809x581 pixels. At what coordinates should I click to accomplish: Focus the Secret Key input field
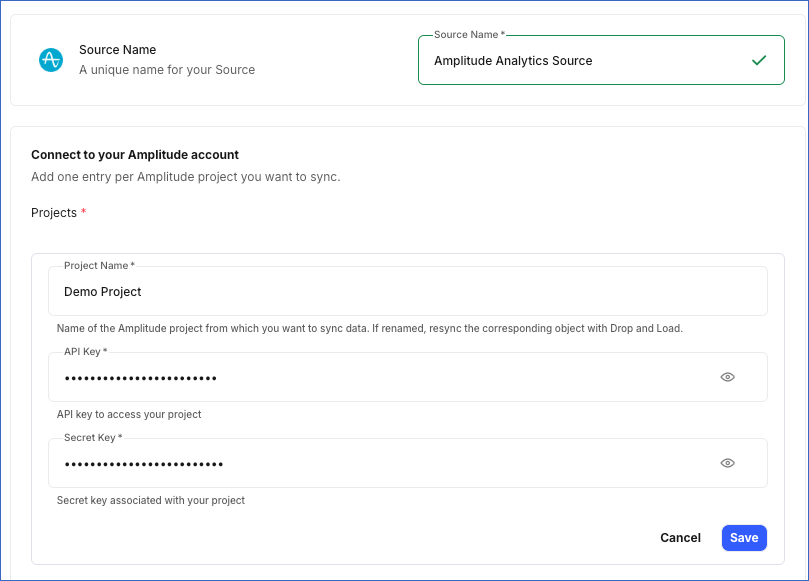pyautogui.click(x=408, y=463)
